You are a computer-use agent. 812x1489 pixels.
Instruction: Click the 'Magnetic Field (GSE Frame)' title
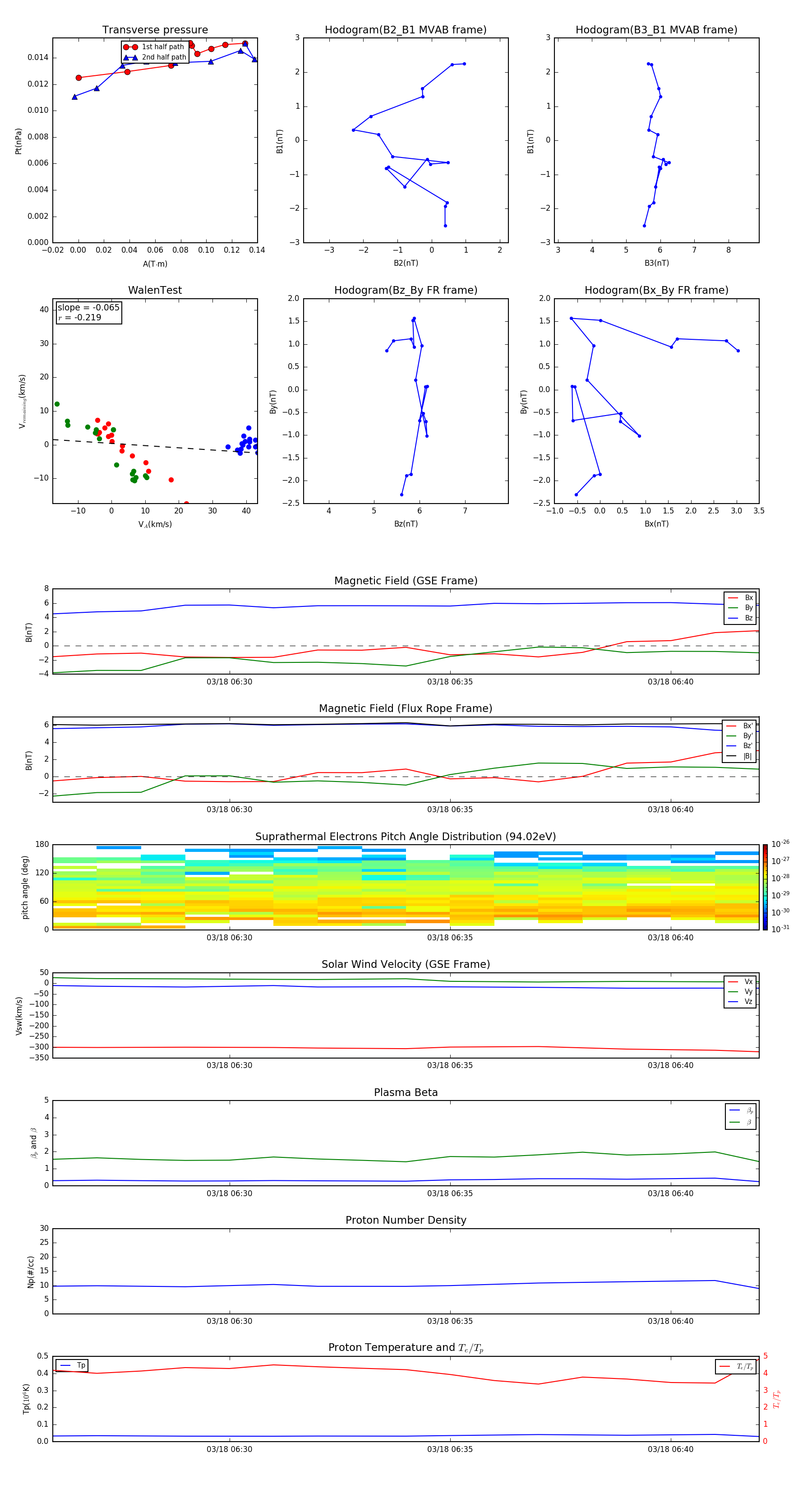coord(406,581)
